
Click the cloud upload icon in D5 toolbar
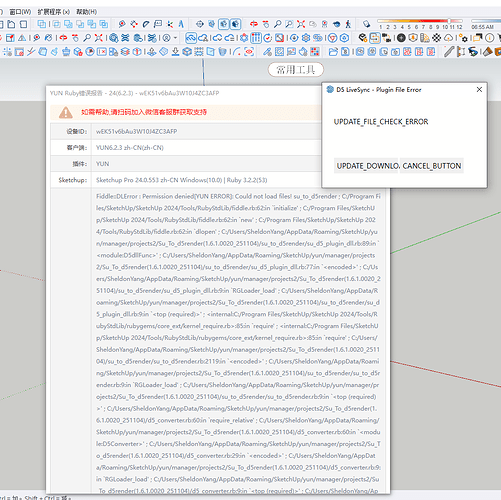coord(448,38)
